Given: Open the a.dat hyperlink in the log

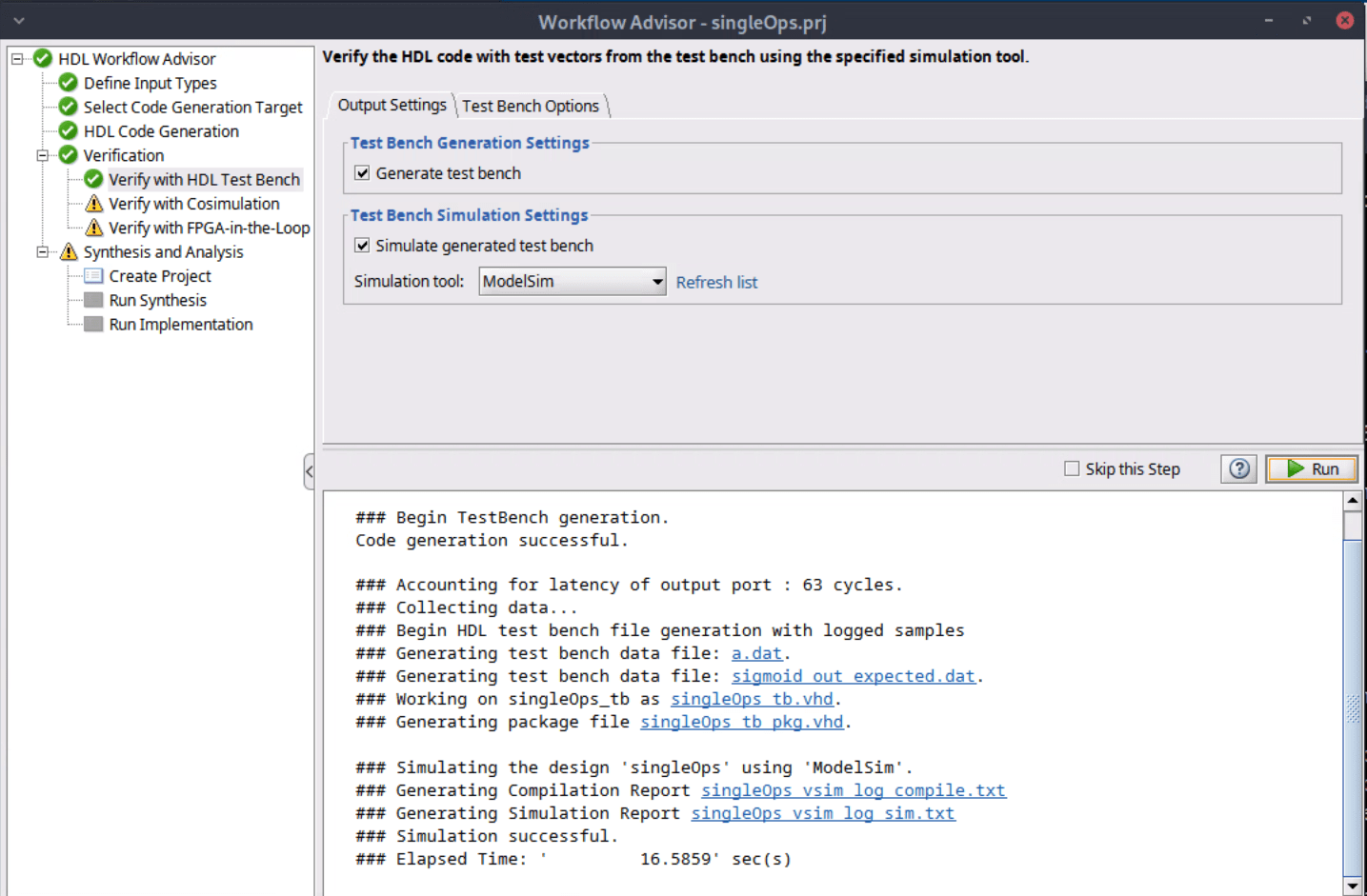Looking at the screenshot, I should click(x=755, y=653).
